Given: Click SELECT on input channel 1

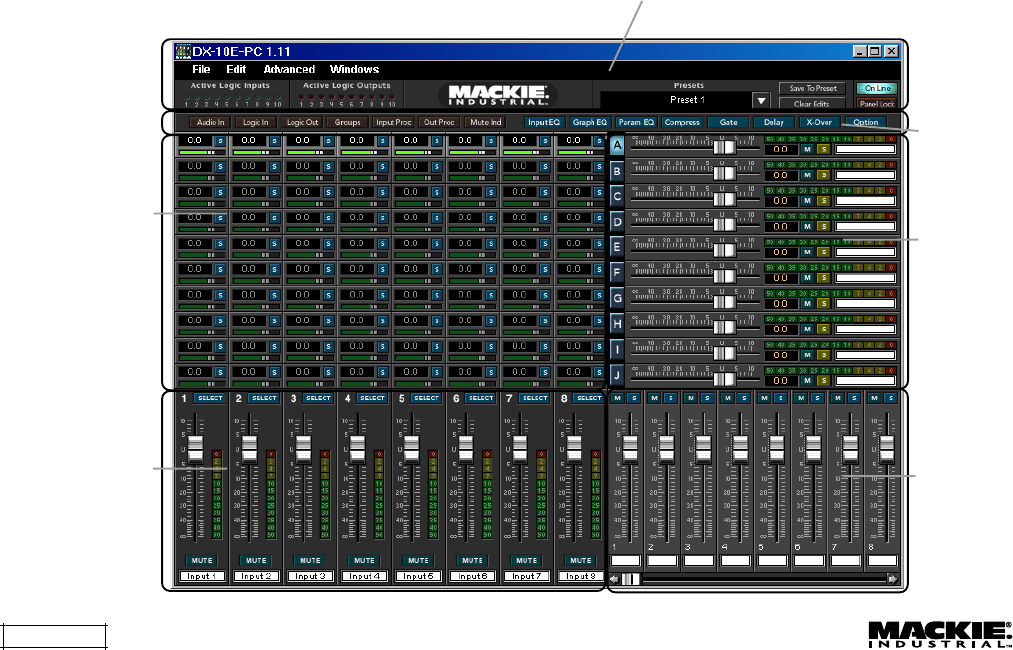Looking at the screenshot, I should [210, 398].
